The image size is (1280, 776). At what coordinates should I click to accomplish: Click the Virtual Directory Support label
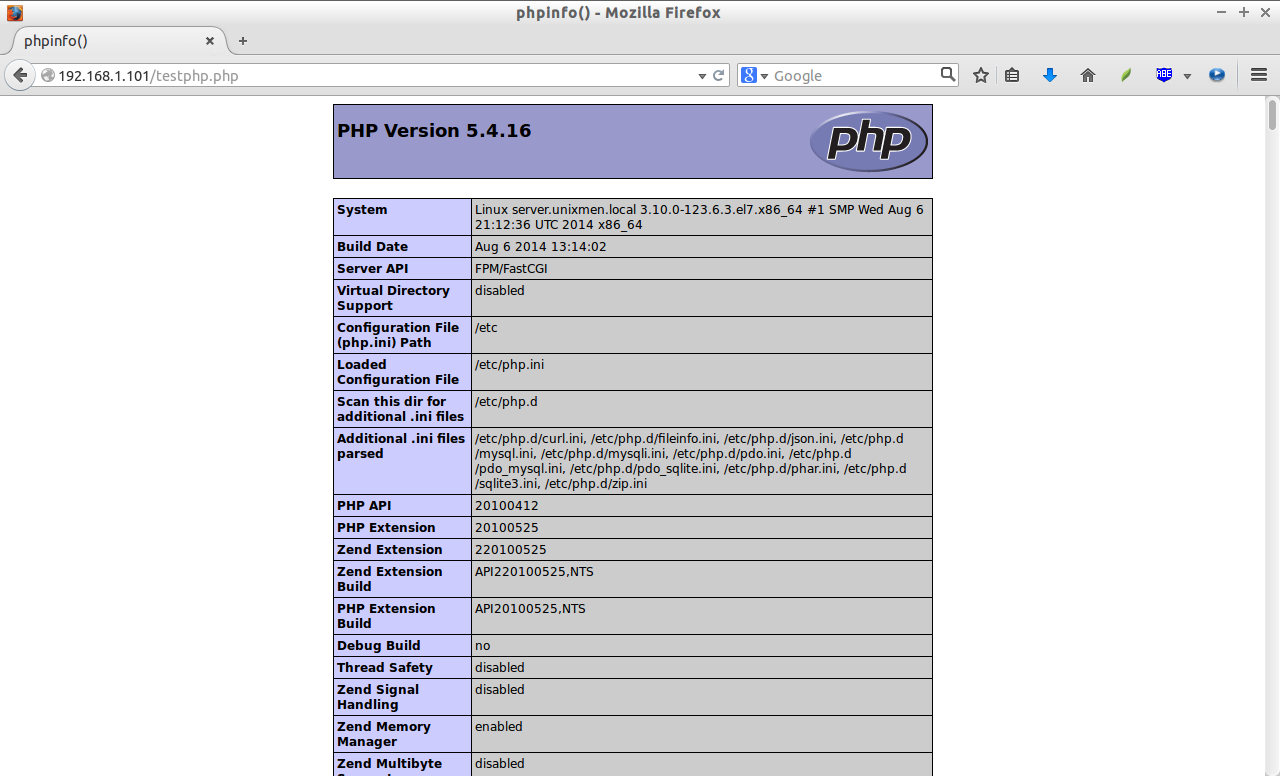click(x=393, y=298)
